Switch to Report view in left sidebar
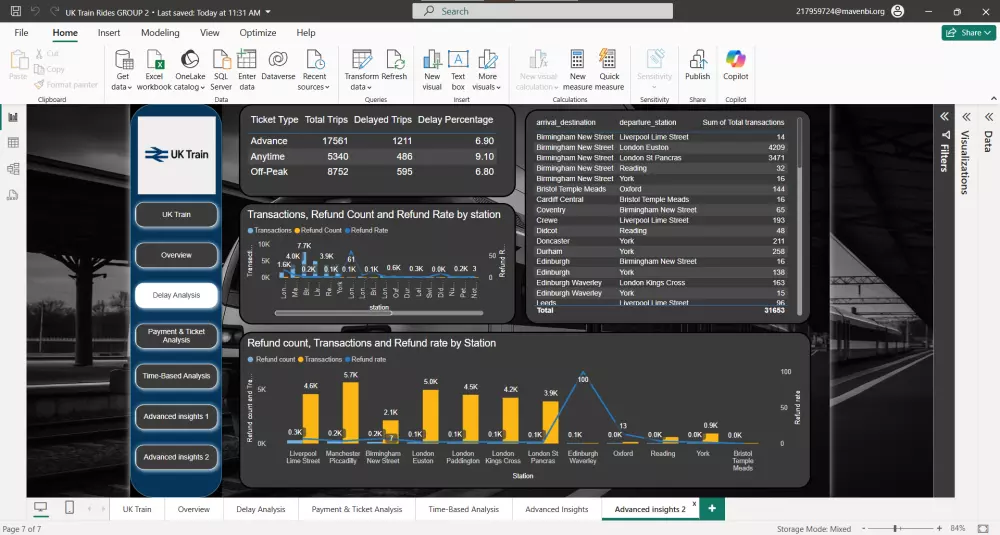This screenshot has width=1000, height=535. pyautogui.click(x=13, y=117)
